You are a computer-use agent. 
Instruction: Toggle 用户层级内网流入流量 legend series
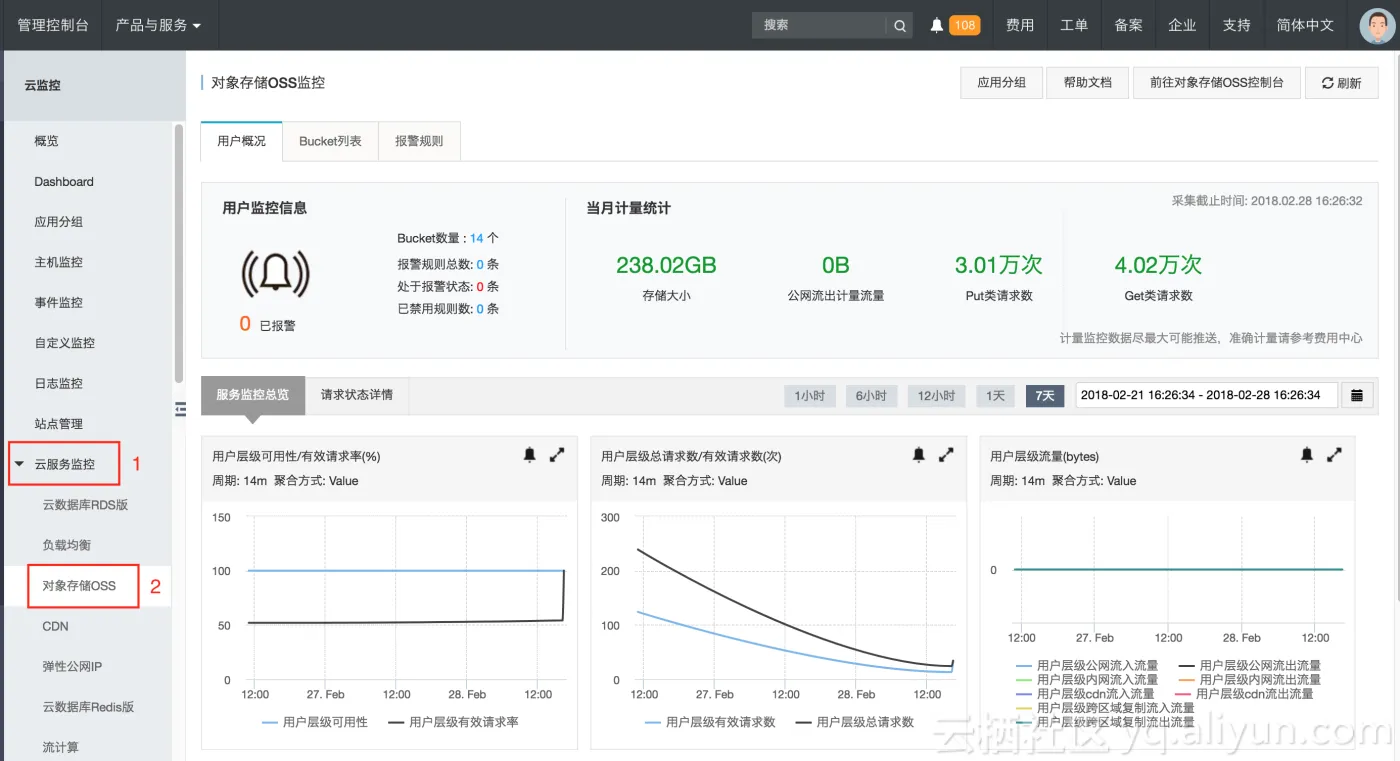click(1087, 679)
